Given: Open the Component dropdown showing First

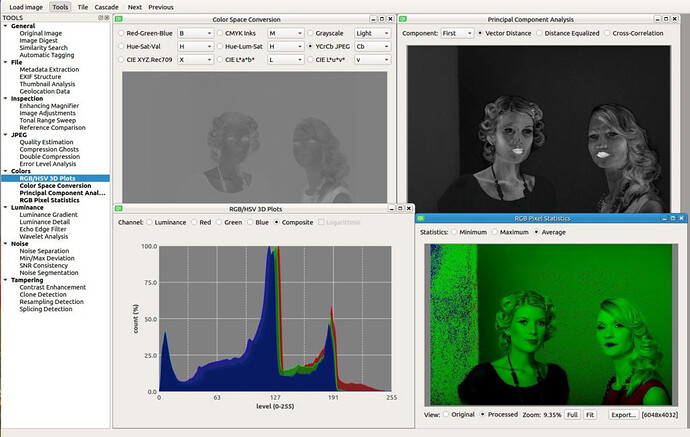Looking at the screenshot, I should tap(457, 33).
